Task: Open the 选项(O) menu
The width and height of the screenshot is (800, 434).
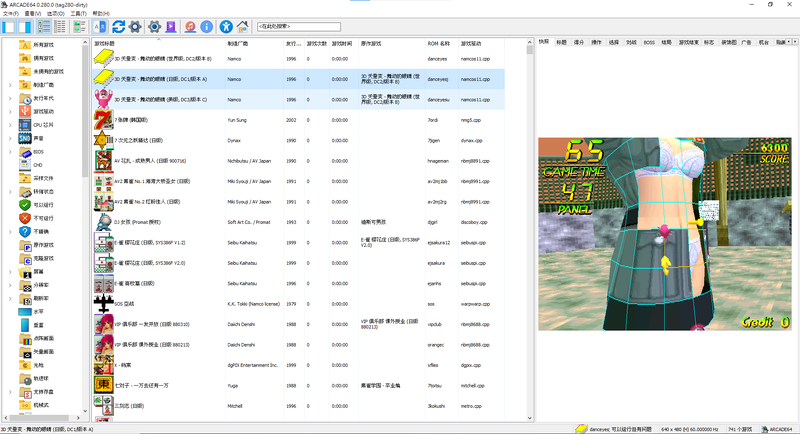Action: [x=55, y=13]
